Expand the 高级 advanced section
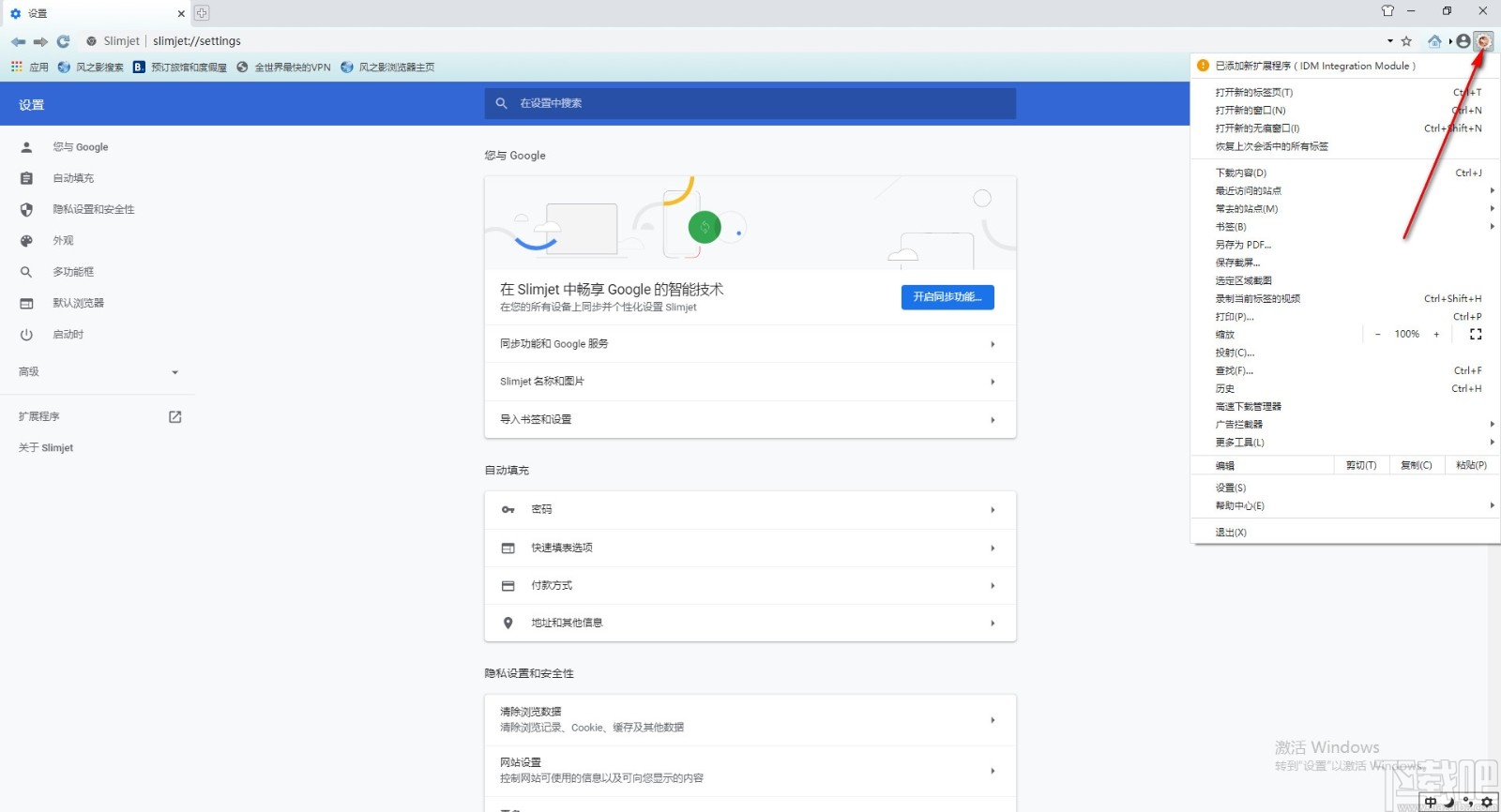Viewport: 1501px width, 812px height. [x=98, y=372]
